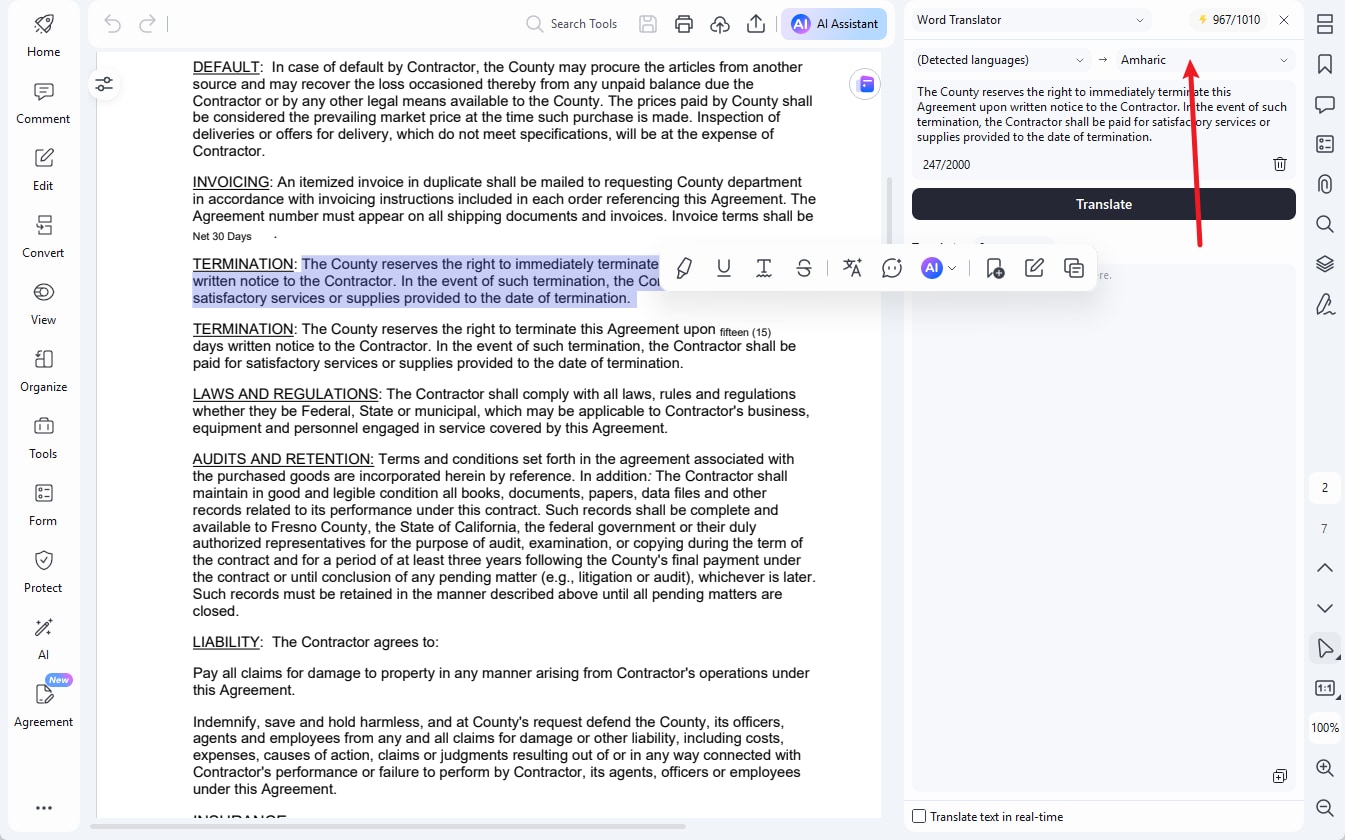Upload the document to cloud
The height and width of the screenshot is (840, 1345).
click(x=720, y=24)
